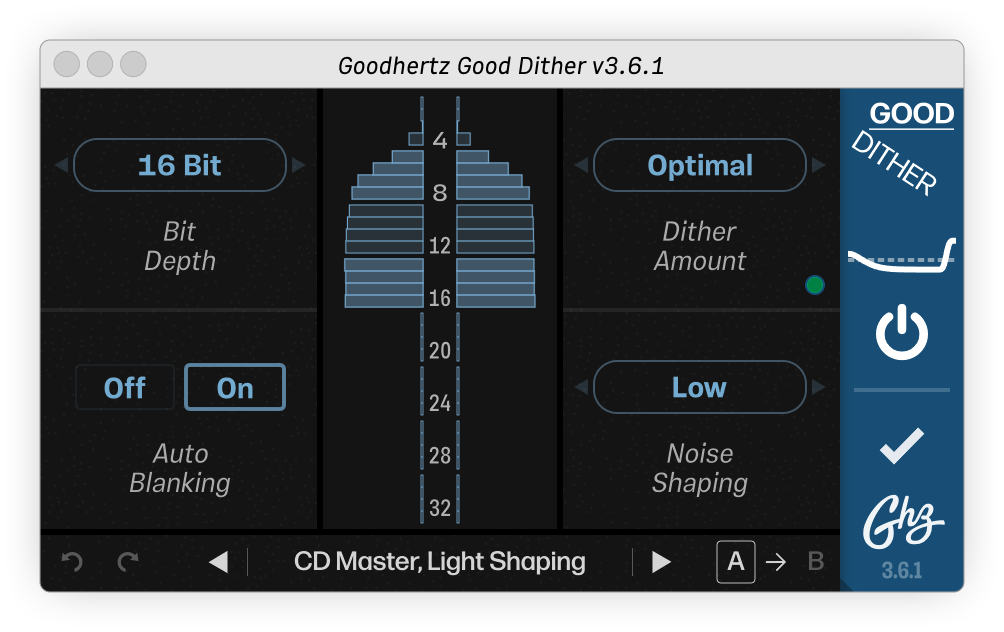This screenshot has height=632, width=1004.
Task: Toggle plugin power button
Action: [x=902, y=332]
